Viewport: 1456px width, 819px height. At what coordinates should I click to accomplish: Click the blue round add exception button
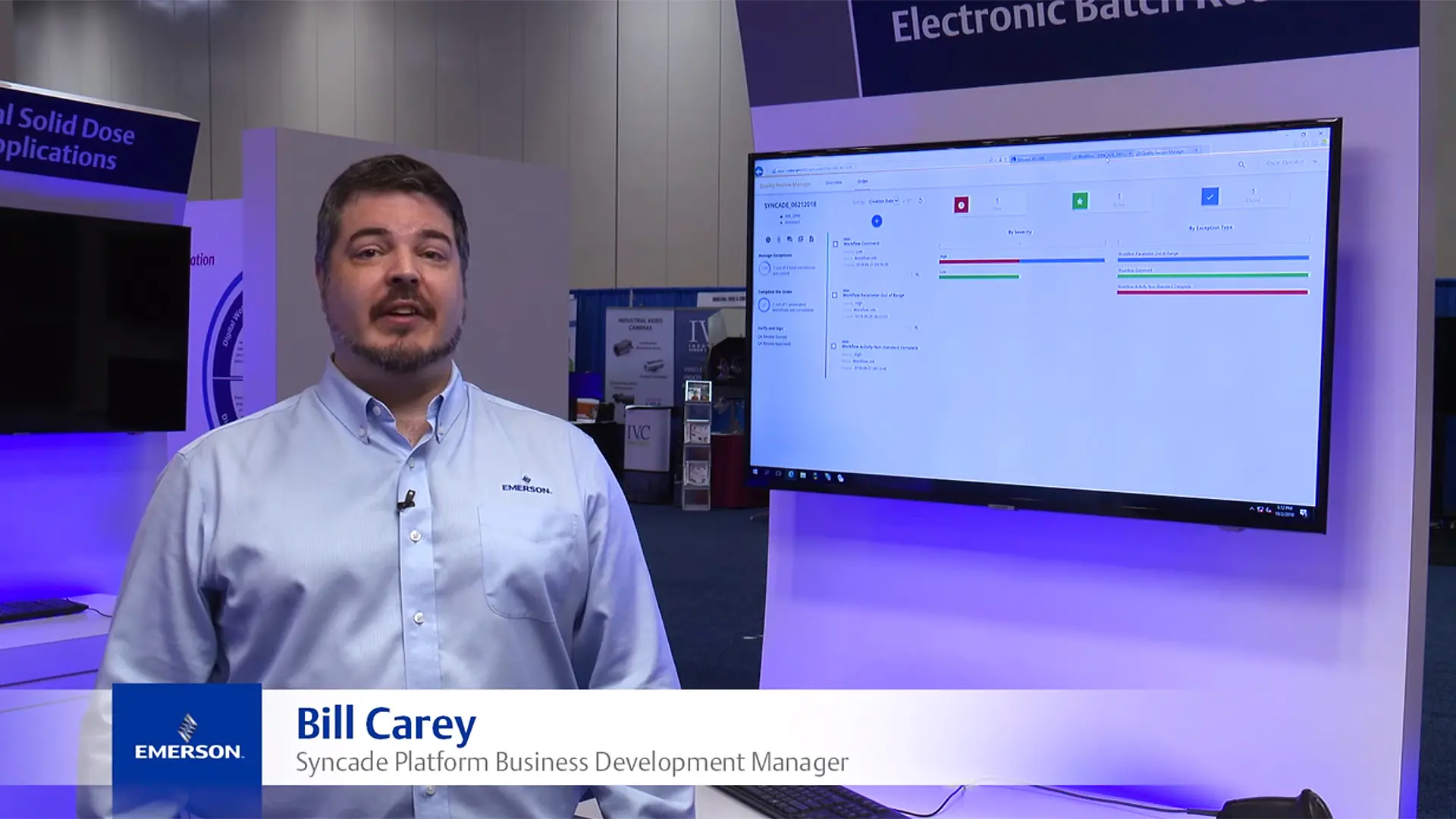coord(877,221)
